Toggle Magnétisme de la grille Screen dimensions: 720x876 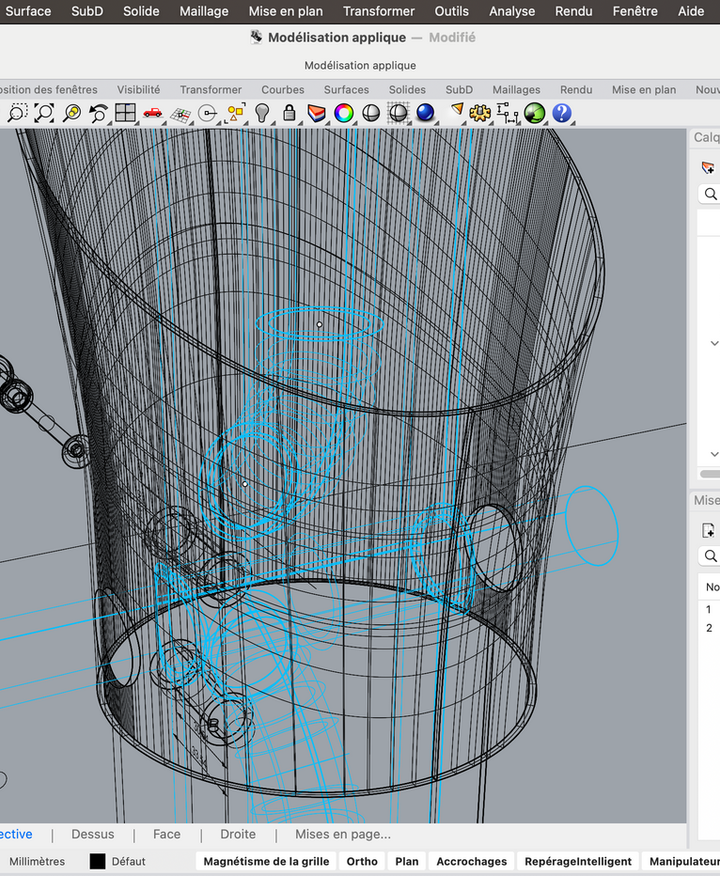(x=266, y=861)
